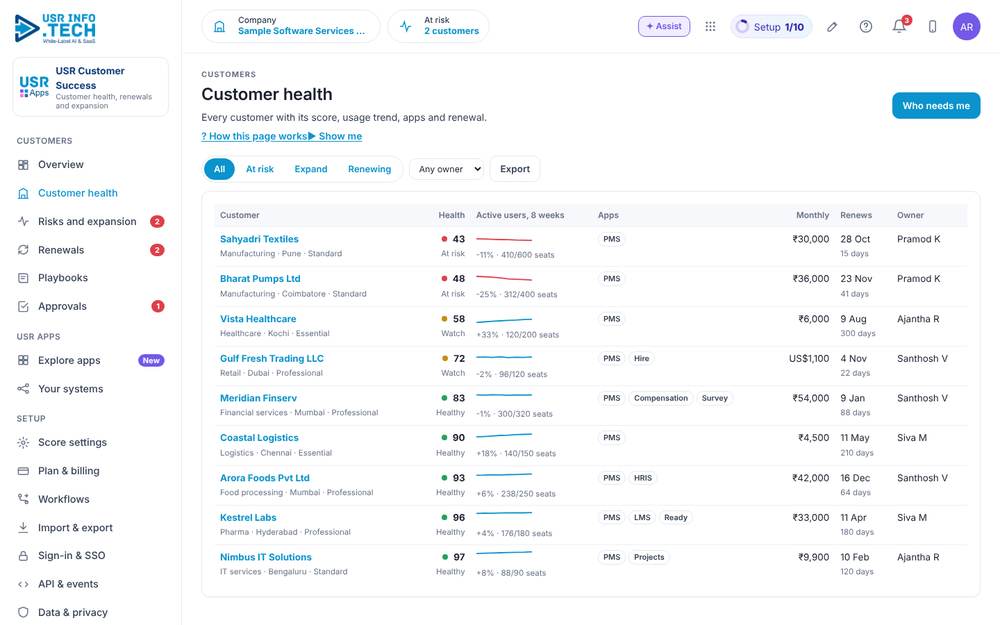This screenshot has height=625, width=1000.
Task: Select the All filter tab
Action: 219,169
